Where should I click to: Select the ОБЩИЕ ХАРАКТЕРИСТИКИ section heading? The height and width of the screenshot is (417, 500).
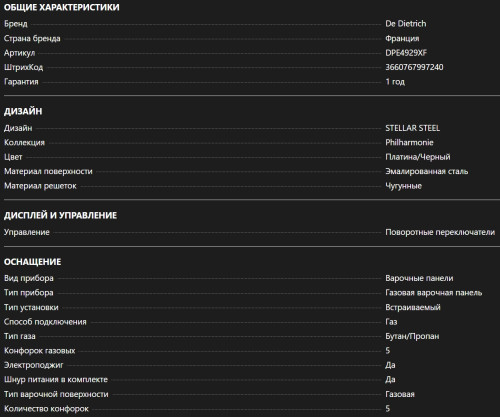pos(62,7)
